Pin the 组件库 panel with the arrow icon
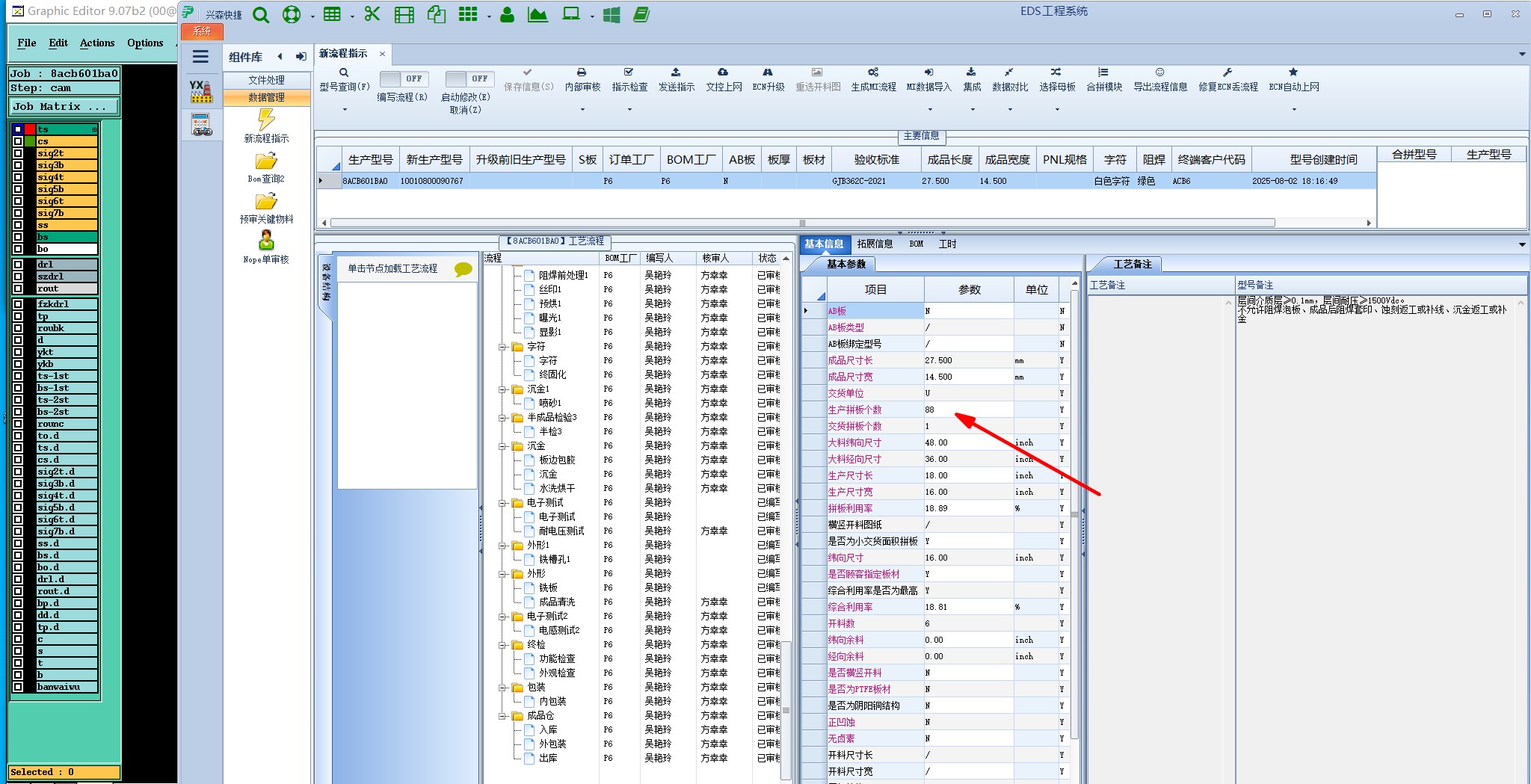Viewport: 1531px width, 784px height. click(301, 57)
